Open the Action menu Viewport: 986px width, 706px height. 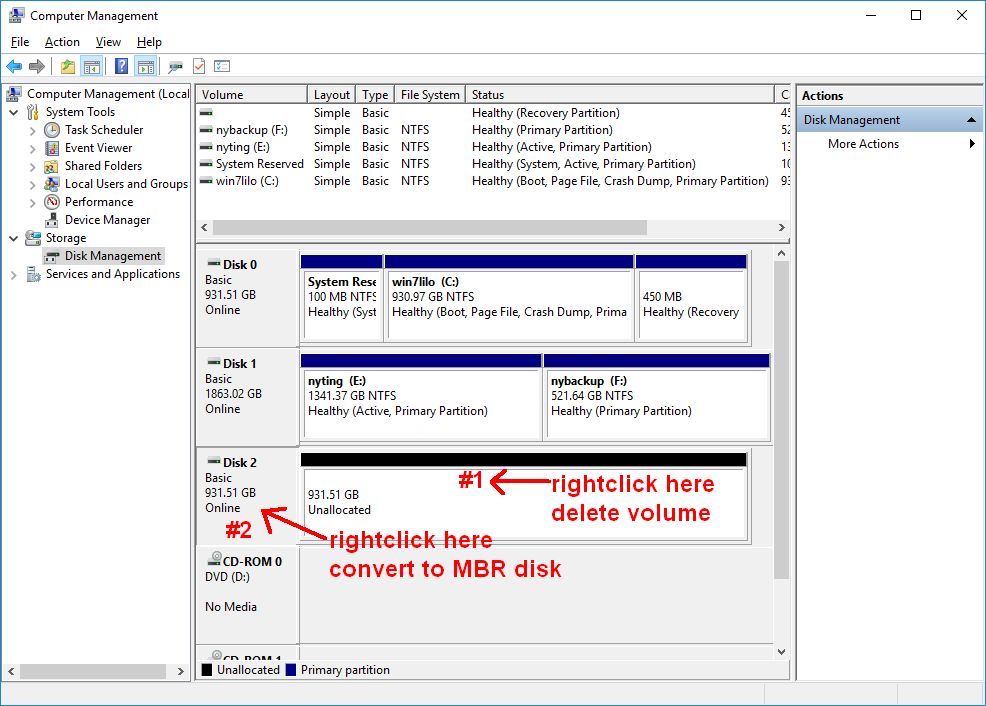point(62,42)
